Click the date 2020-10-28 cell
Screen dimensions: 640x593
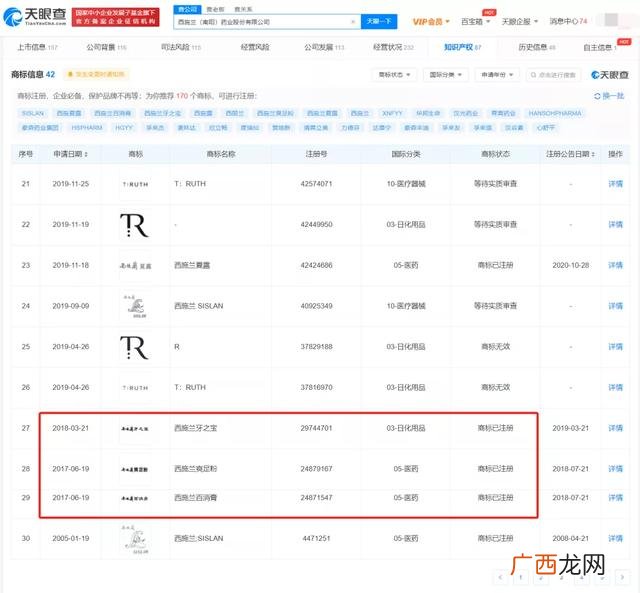[x=571, y=265]
